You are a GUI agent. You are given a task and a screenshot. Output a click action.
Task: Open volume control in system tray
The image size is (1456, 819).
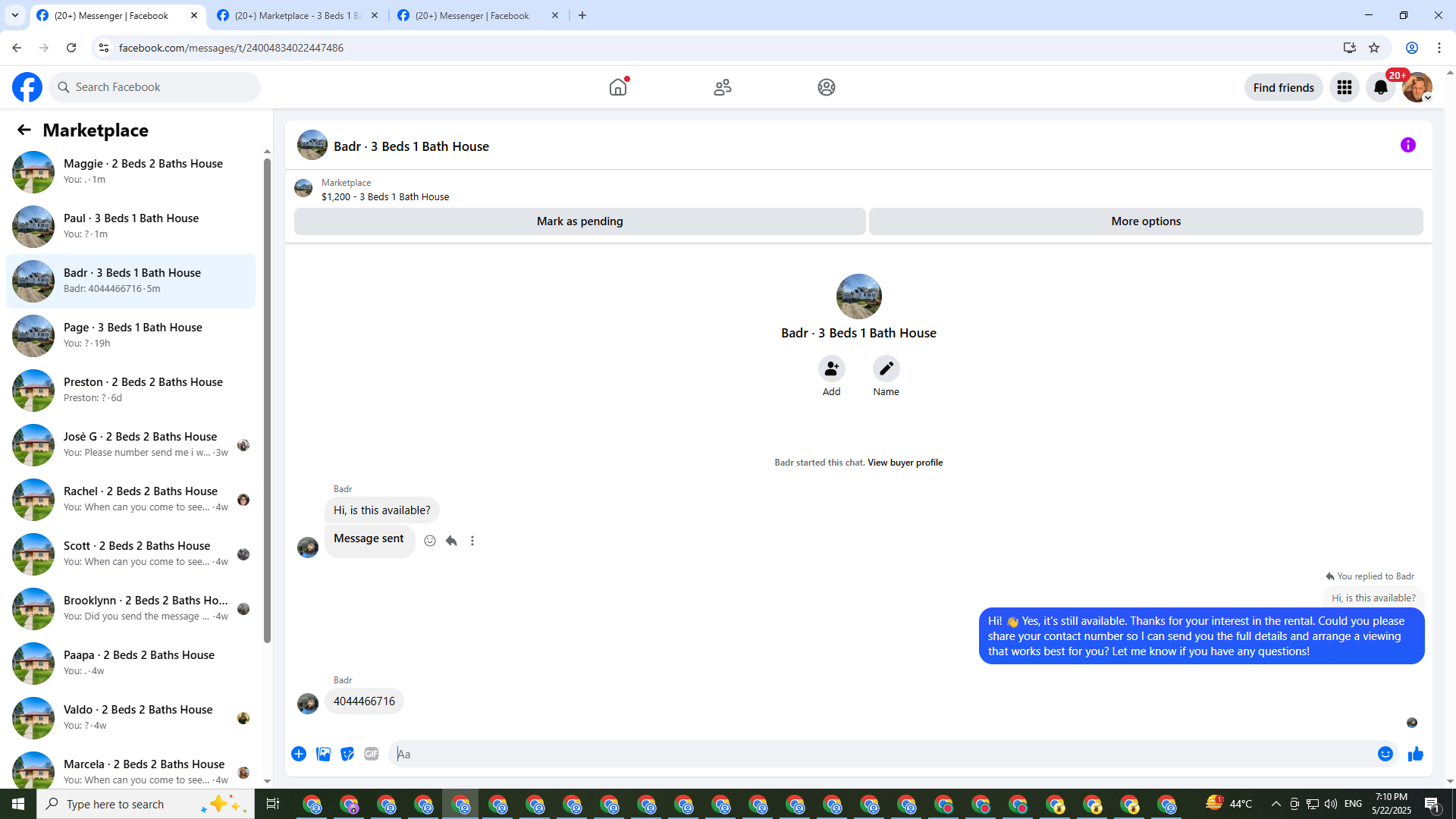[1331, 804]
